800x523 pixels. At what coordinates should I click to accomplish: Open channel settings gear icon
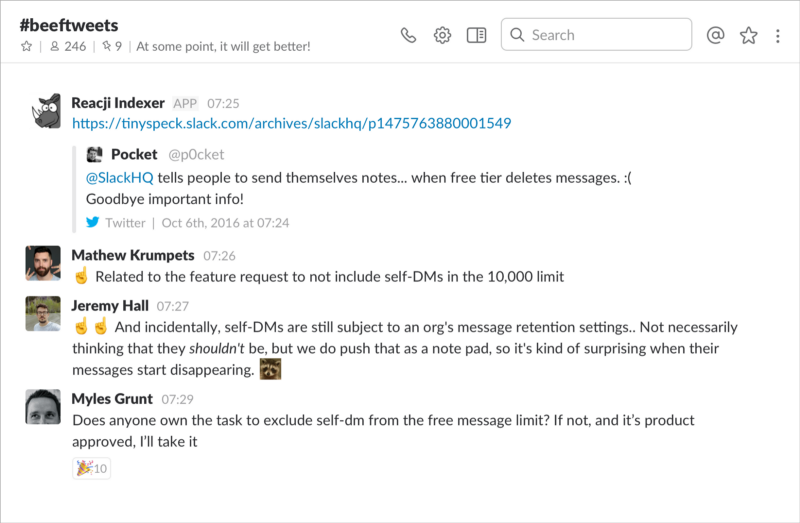(442, 35)
